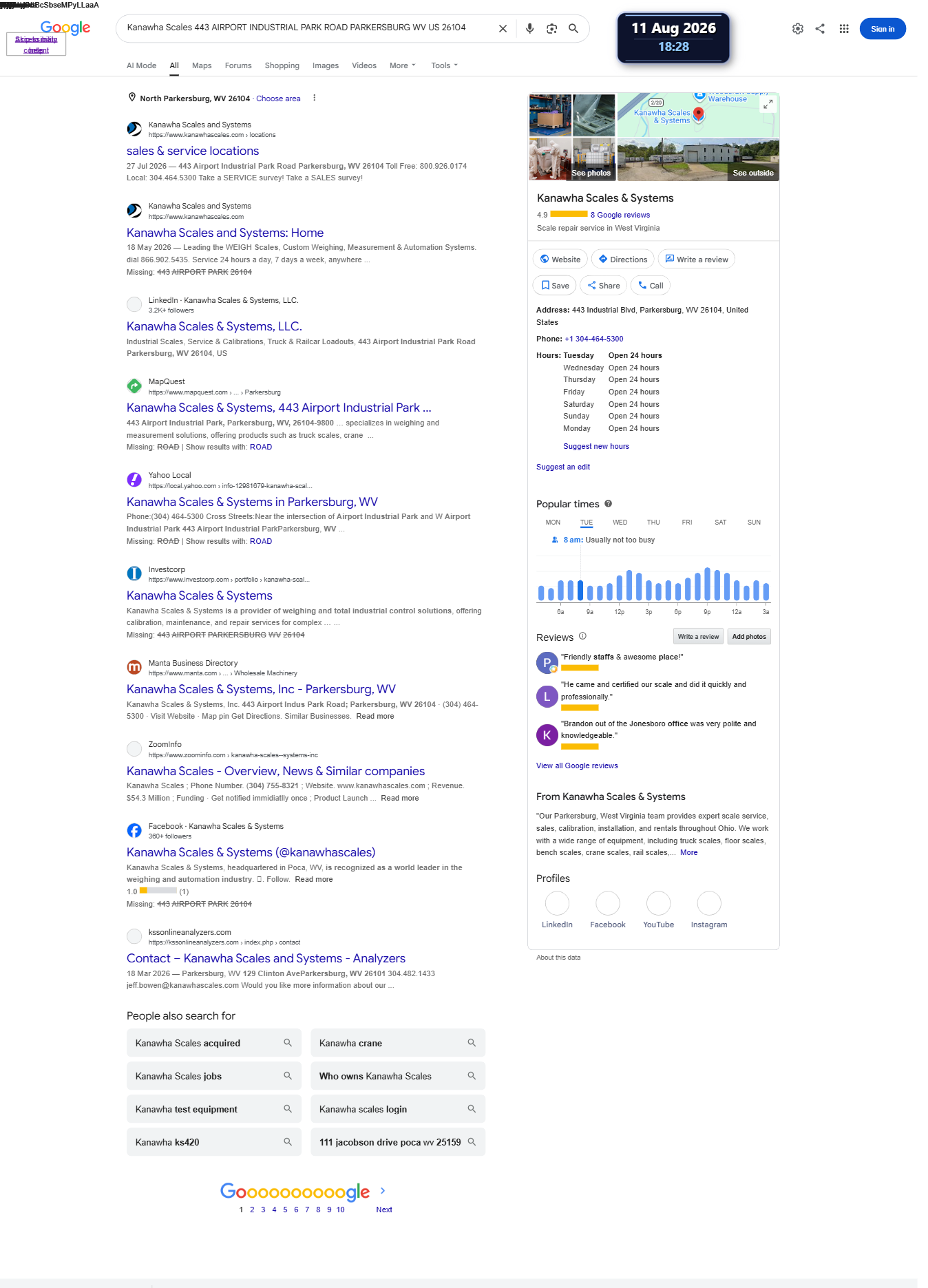Switch to AI Mode tab
Image resolution: width=928 pixels, height=1288 pixels.
[x=141, y=65]
